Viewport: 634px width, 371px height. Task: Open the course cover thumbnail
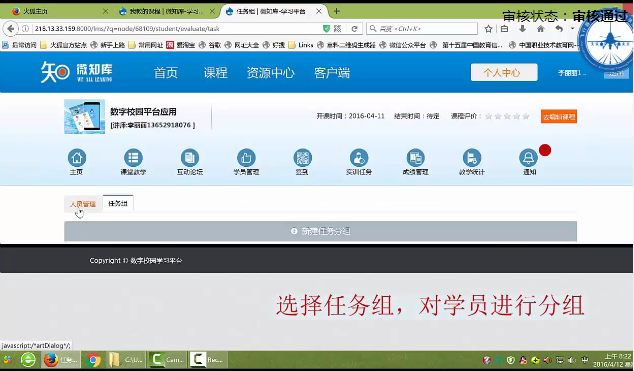(85, 116)
